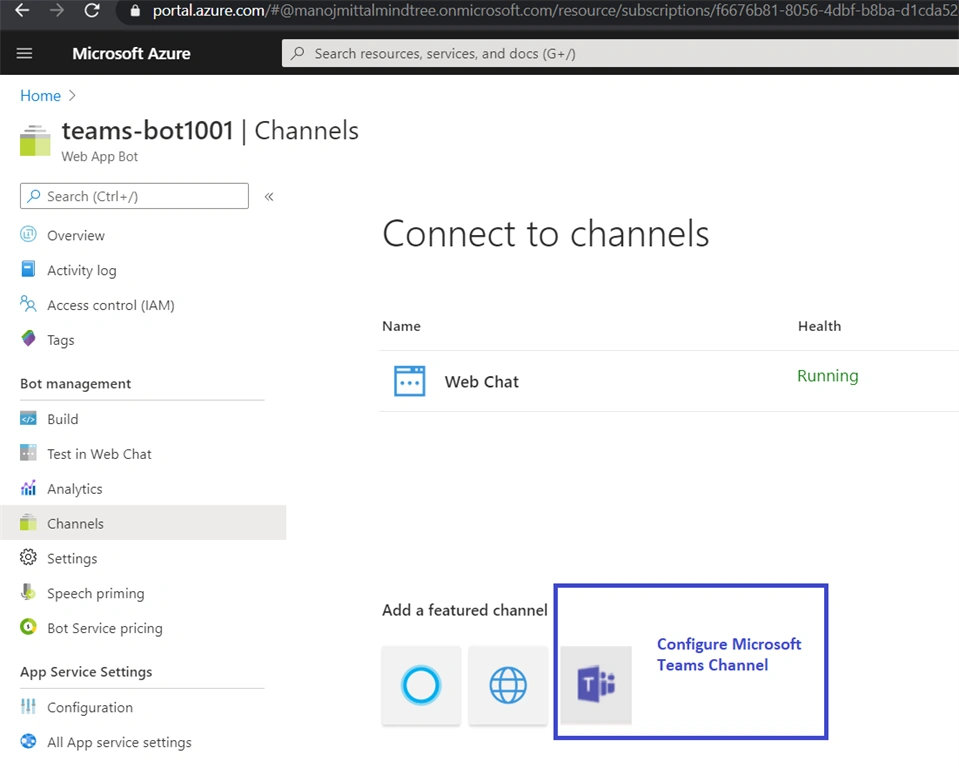Open Bot Service pricing

105,628
